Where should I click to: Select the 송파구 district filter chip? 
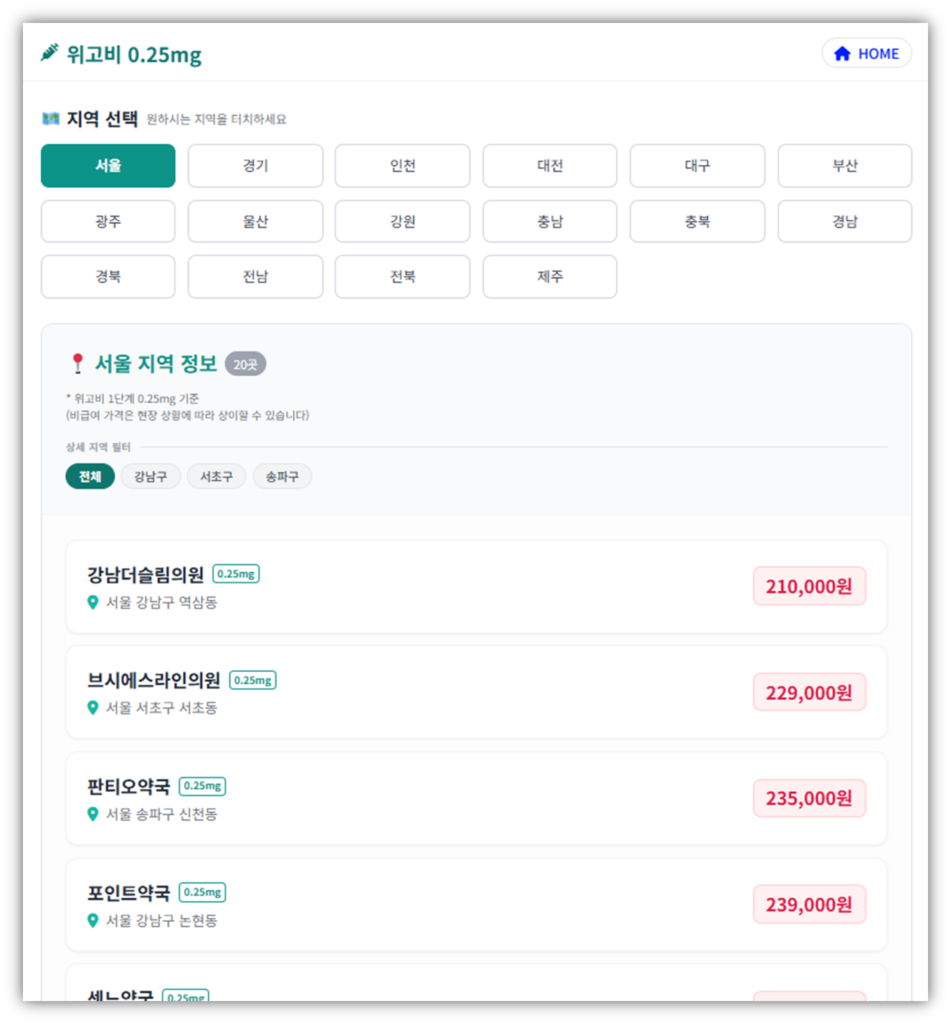click(281, 476)
